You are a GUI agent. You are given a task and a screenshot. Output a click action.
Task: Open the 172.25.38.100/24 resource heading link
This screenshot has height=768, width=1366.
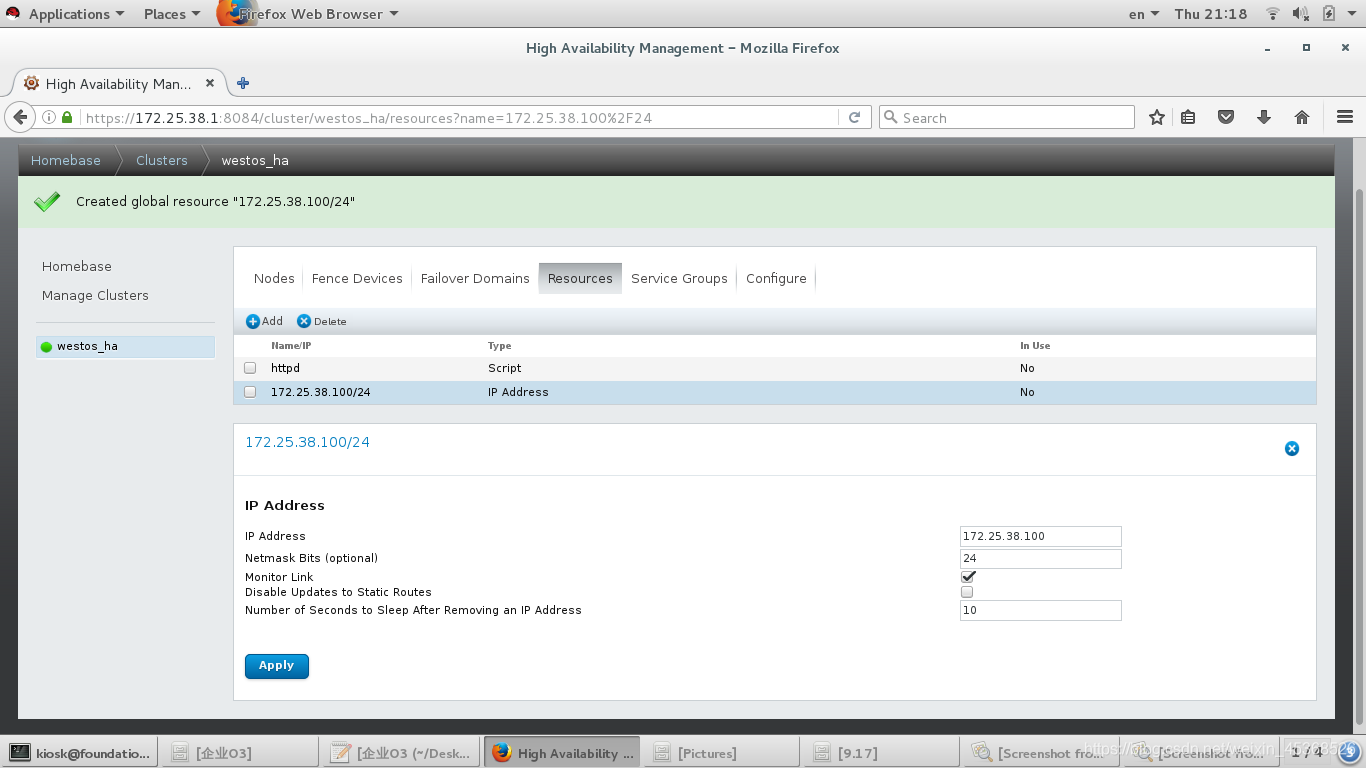point(307,442)
